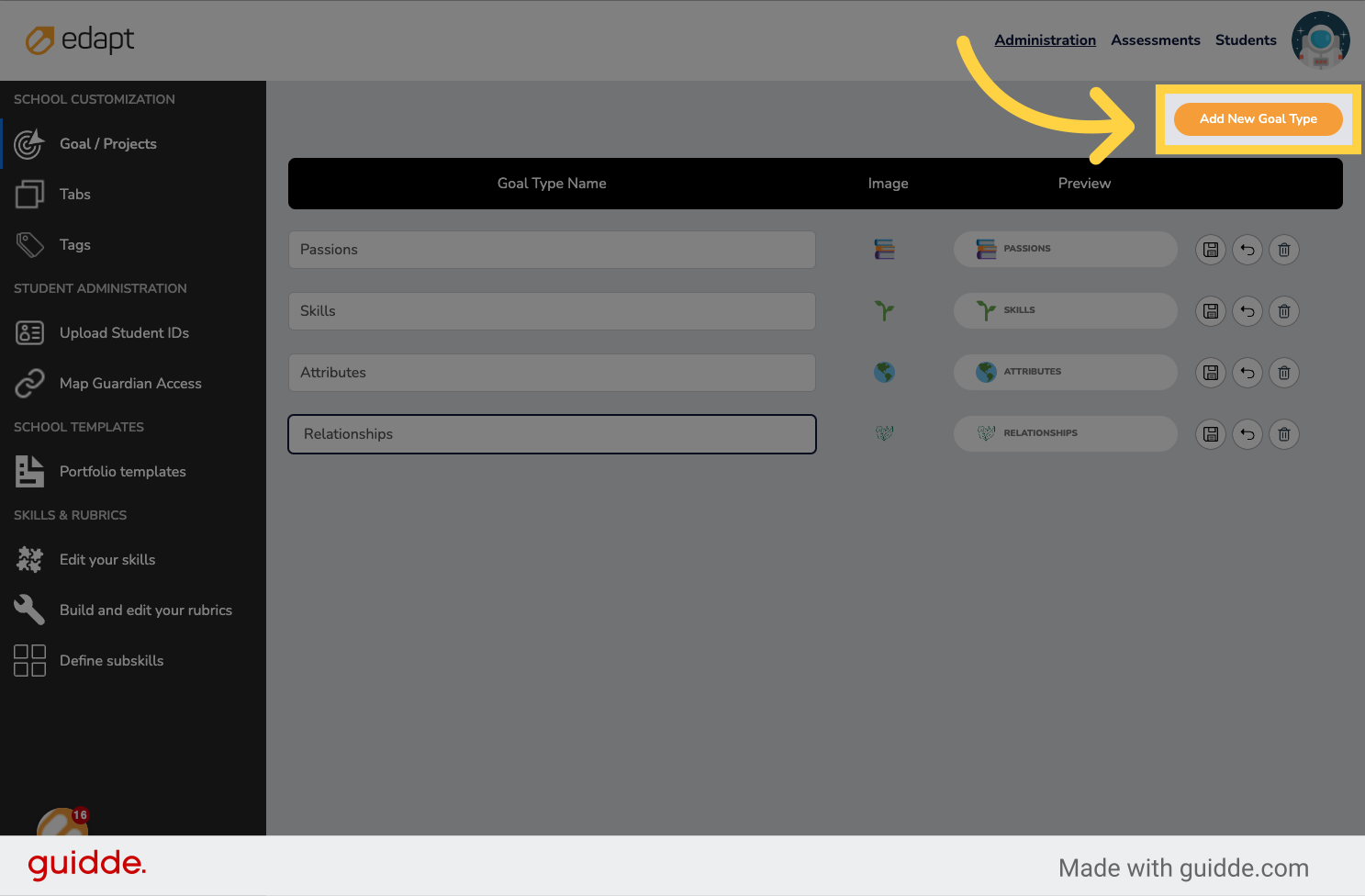Save the Passions goal type
Viewport: 1365px width, 896px height.
tap(1211, 250)
